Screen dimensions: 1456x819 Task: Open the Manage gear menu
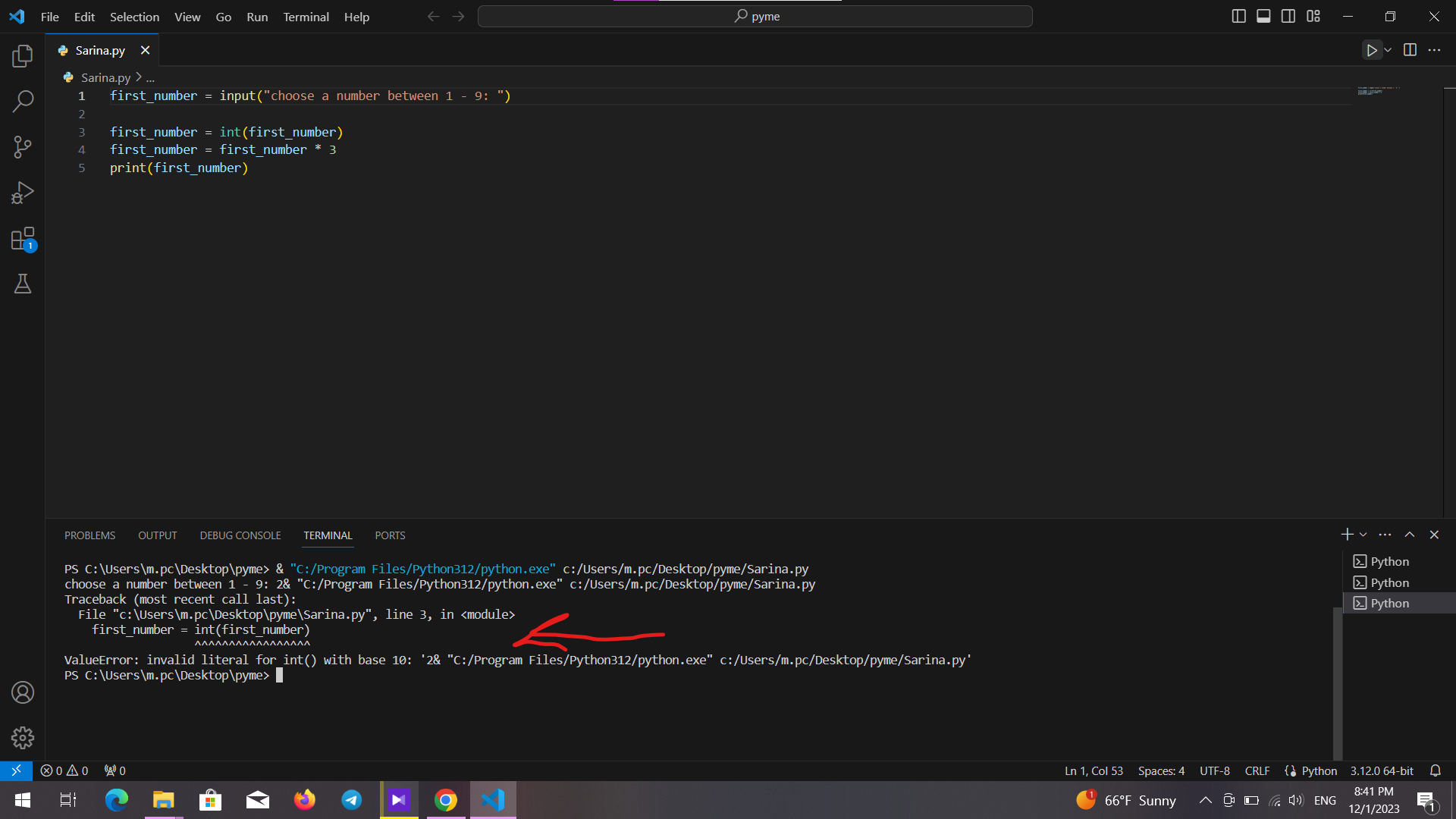tap(23, 738)
